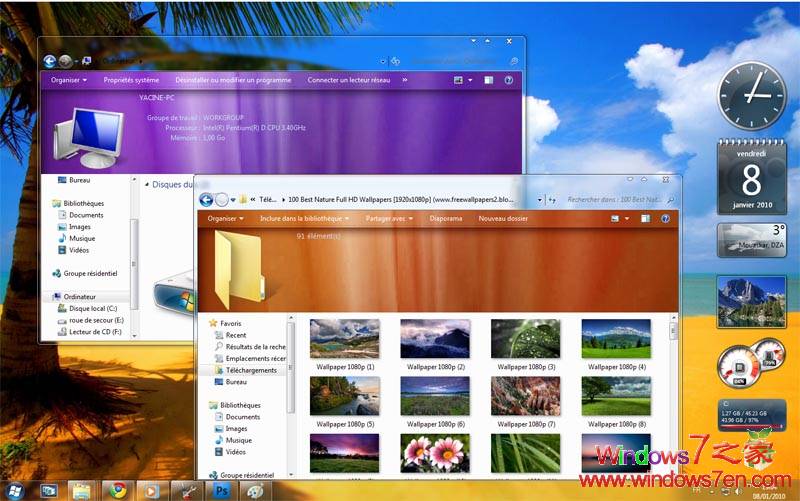Expand address bar history dropdown in wallpapers window
The width and height of the screenshot is (800, 501).
pos(540,200)
